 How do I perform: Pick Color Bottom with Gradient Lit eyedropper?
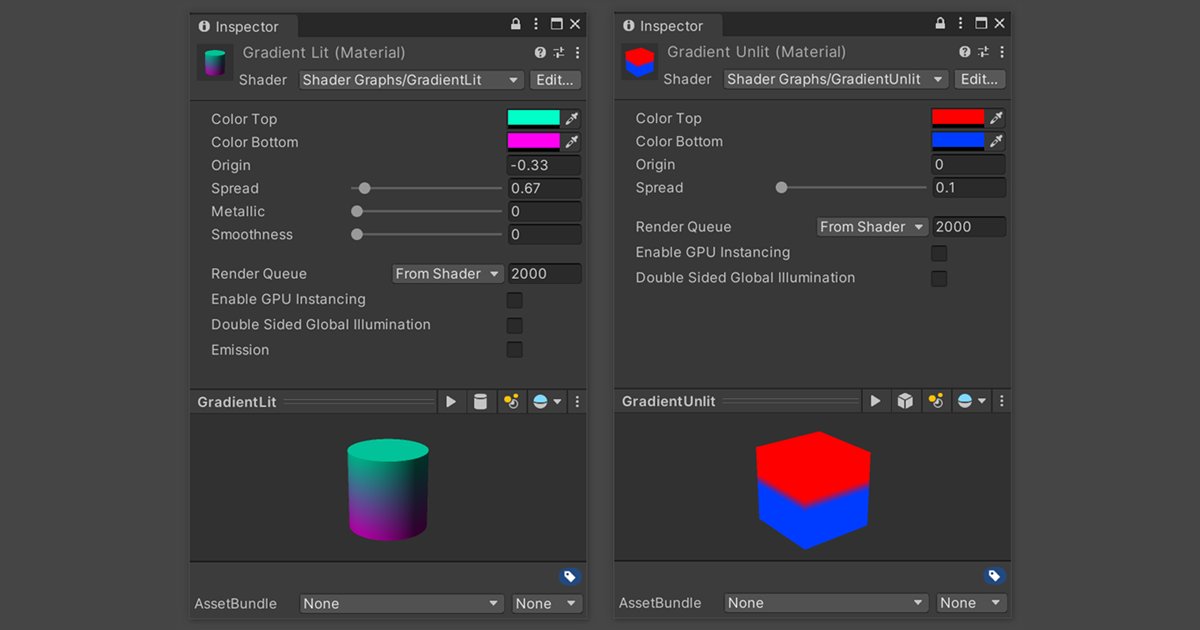tap(572, 142)
